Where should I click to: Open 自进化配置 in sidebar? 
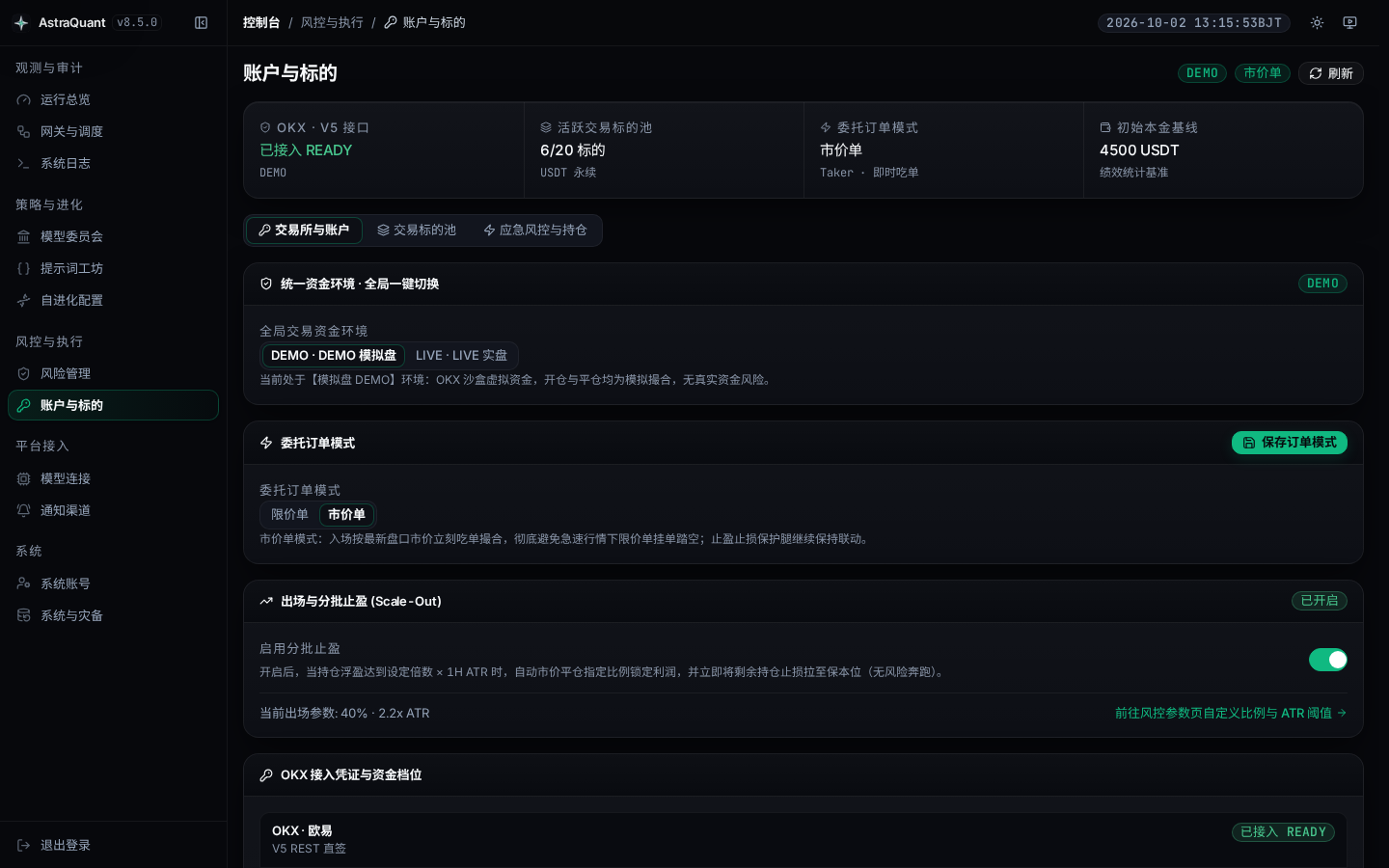pyautogui.click(x=113, y=300)
